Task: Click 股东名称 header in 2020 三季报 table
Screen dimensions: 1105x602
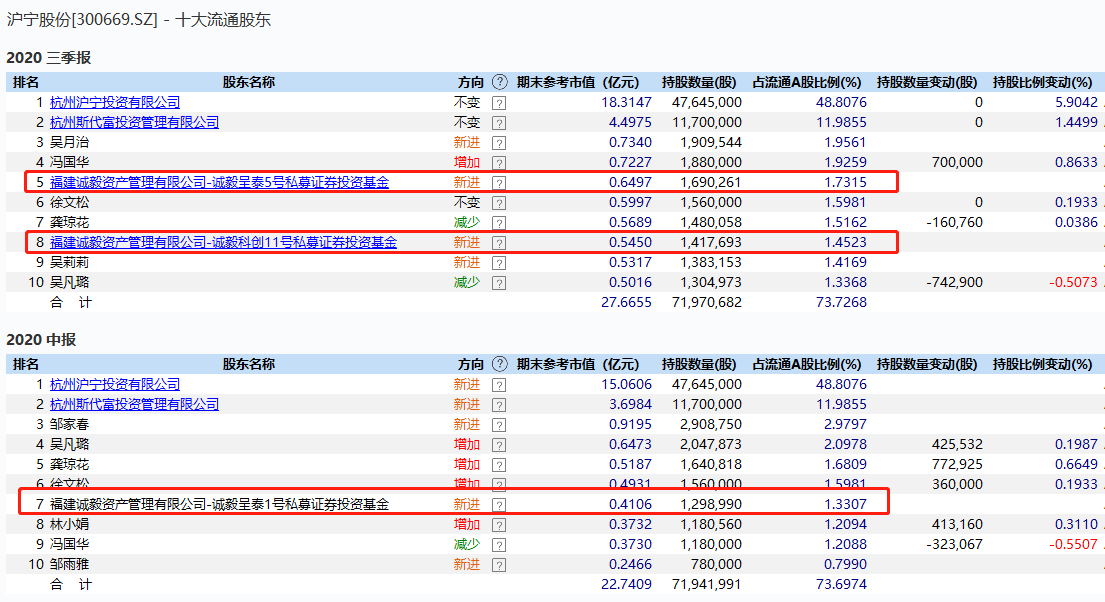Action: (249, 82)
